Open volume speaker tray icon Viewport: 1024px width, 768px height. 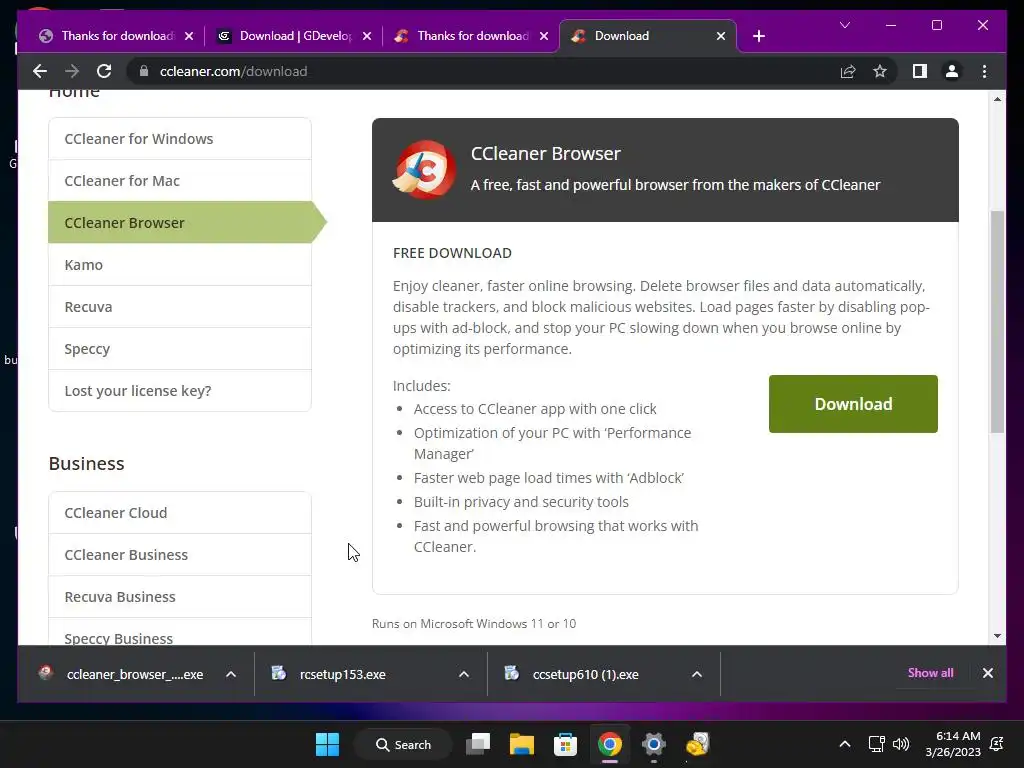click(901, 744)
